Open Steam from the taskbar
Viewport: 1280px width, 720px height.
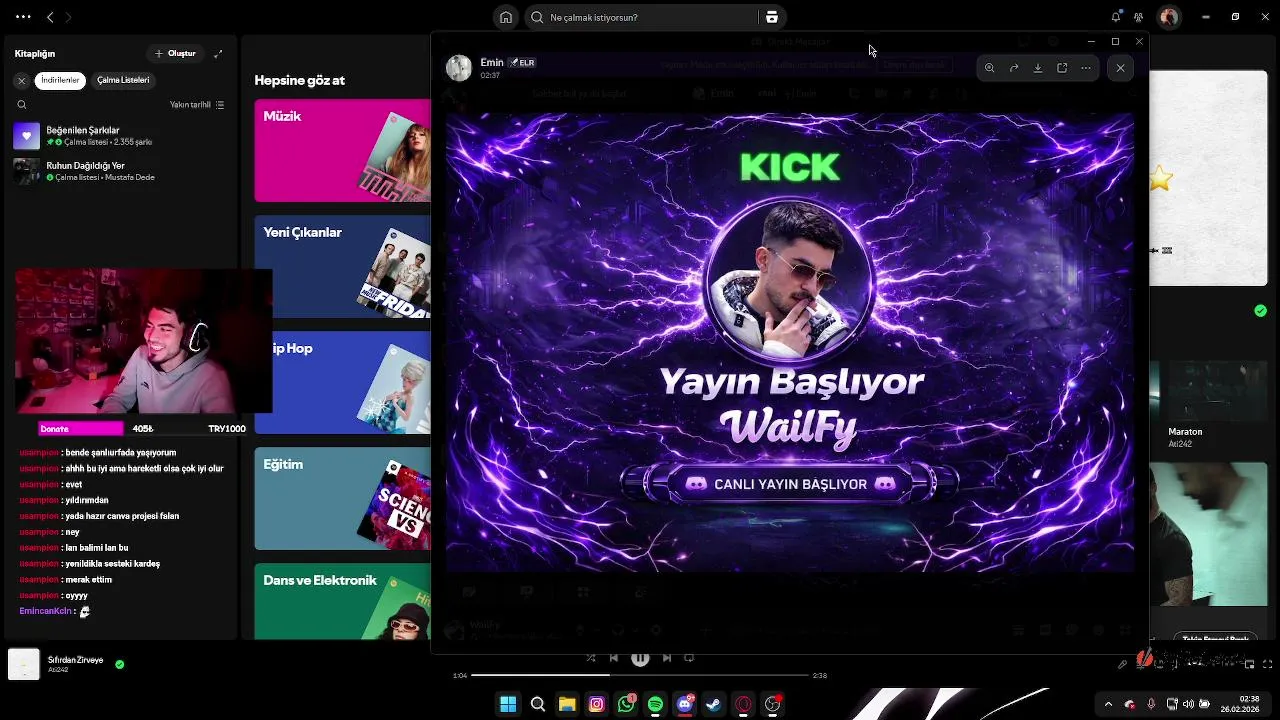[714, 704]
